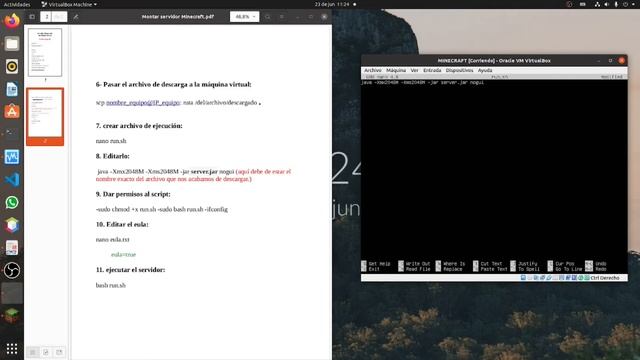This screenshot has width=640, height=360.
Task: Follow the nombre_equipo@IP_equipo link
Action: click(x=143, y=102)
